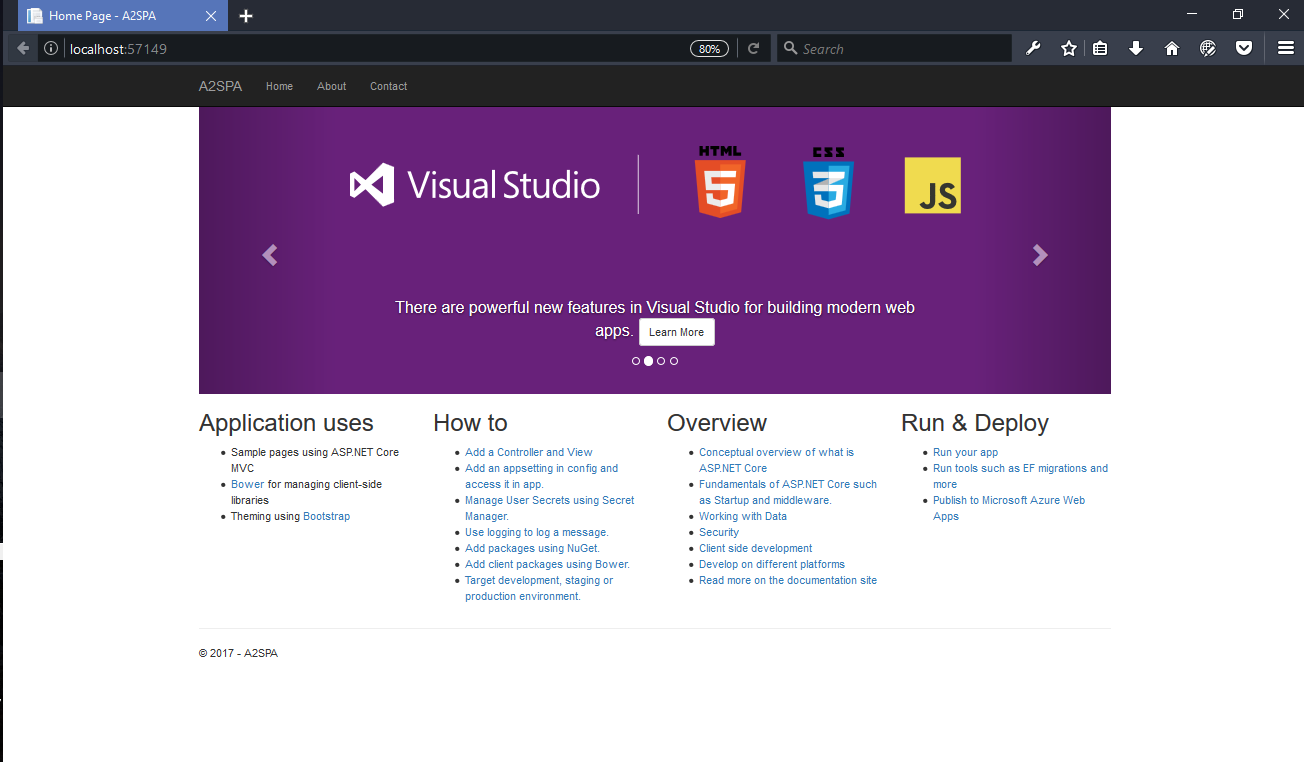Image resolution: width=1304 pixels, height=762 pixels.
Task: Reload the page with the refresh icon
Action: pyautogui.click(x=753, y=48)
